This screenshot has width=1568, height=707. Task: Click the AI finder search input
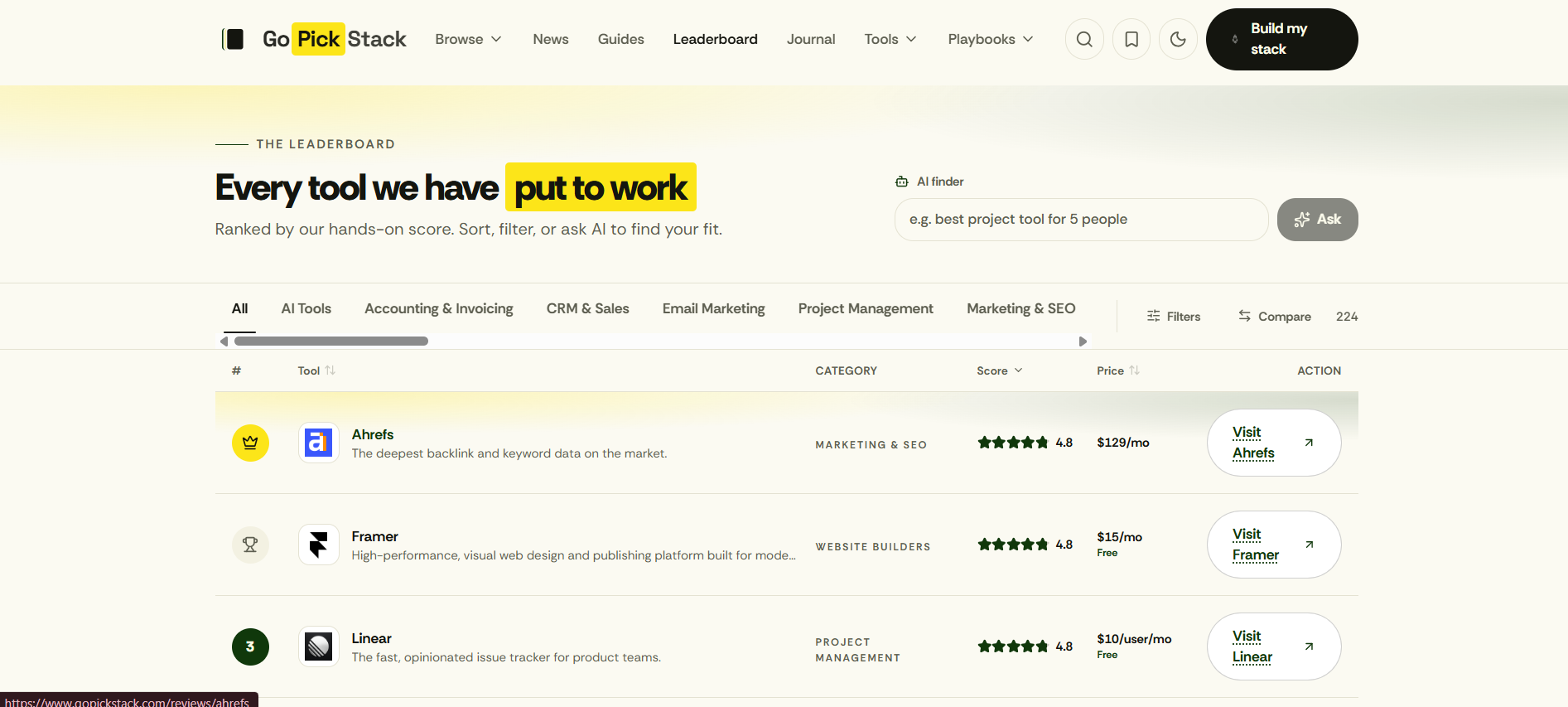1082,220
